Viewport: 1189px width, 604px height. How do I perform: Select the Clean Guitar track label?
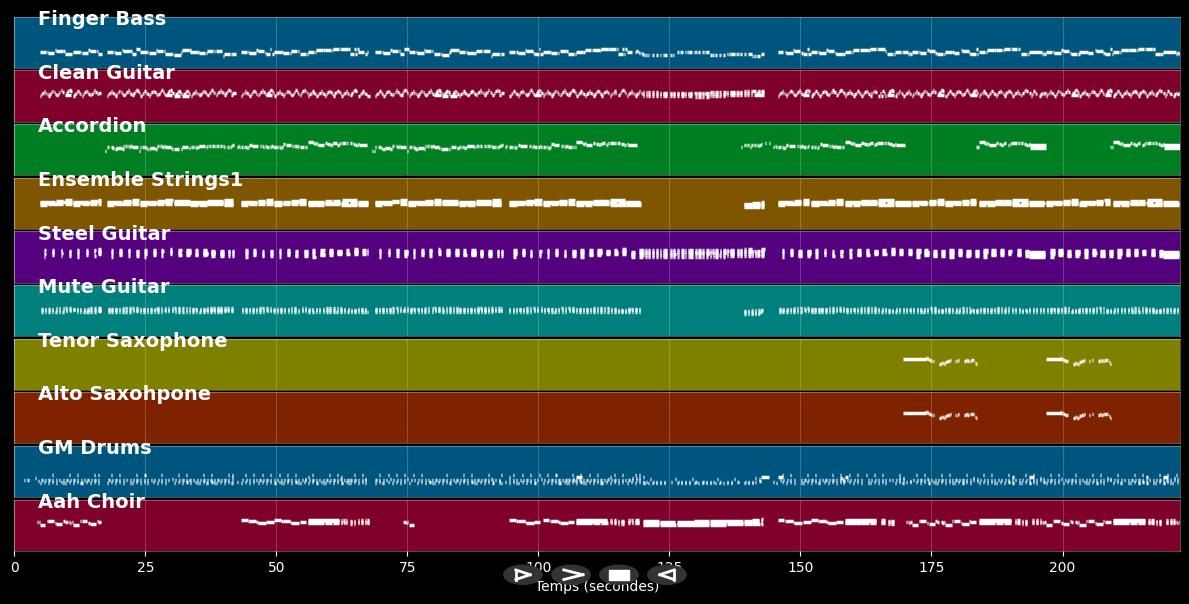tap(106, 73)
